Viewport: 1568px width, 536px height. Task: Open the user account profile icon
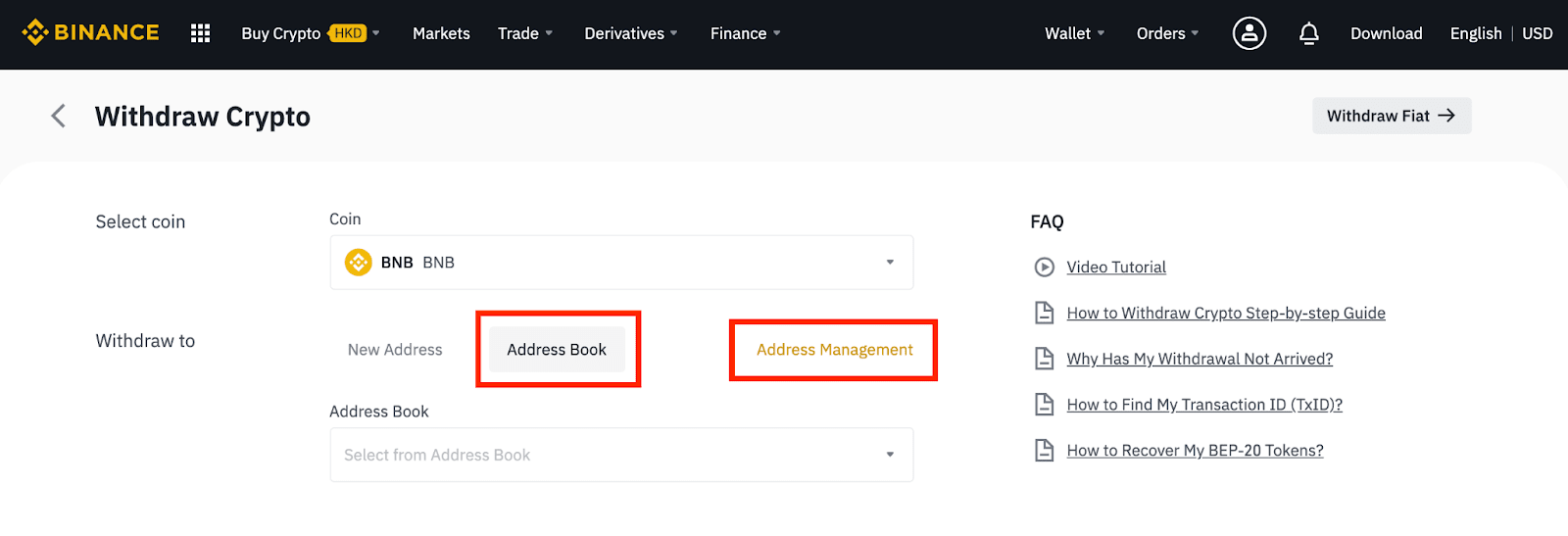coord(1249,33)
